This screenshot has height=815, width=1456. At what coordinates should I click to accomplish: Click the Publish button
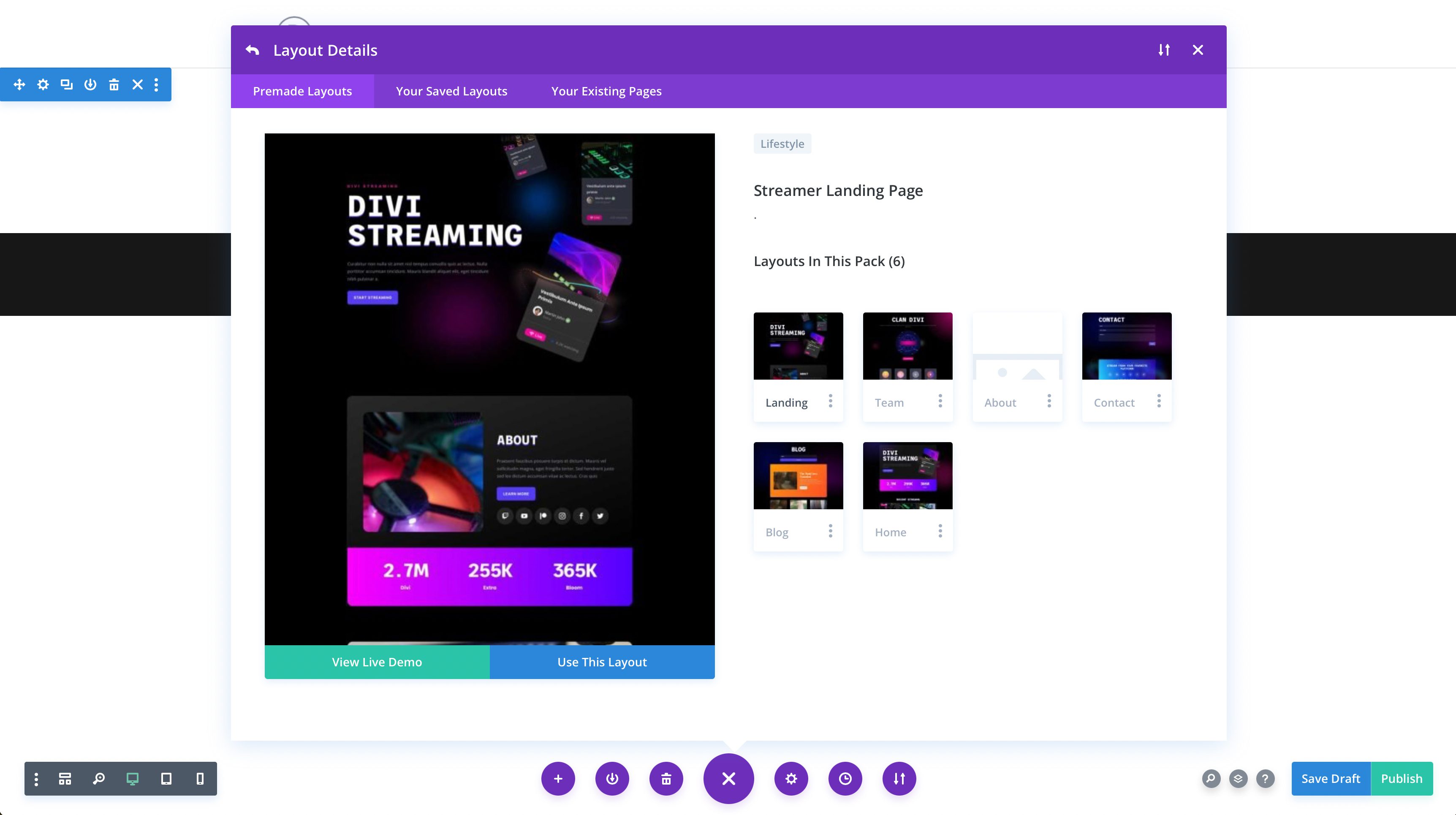[1402, 778]
